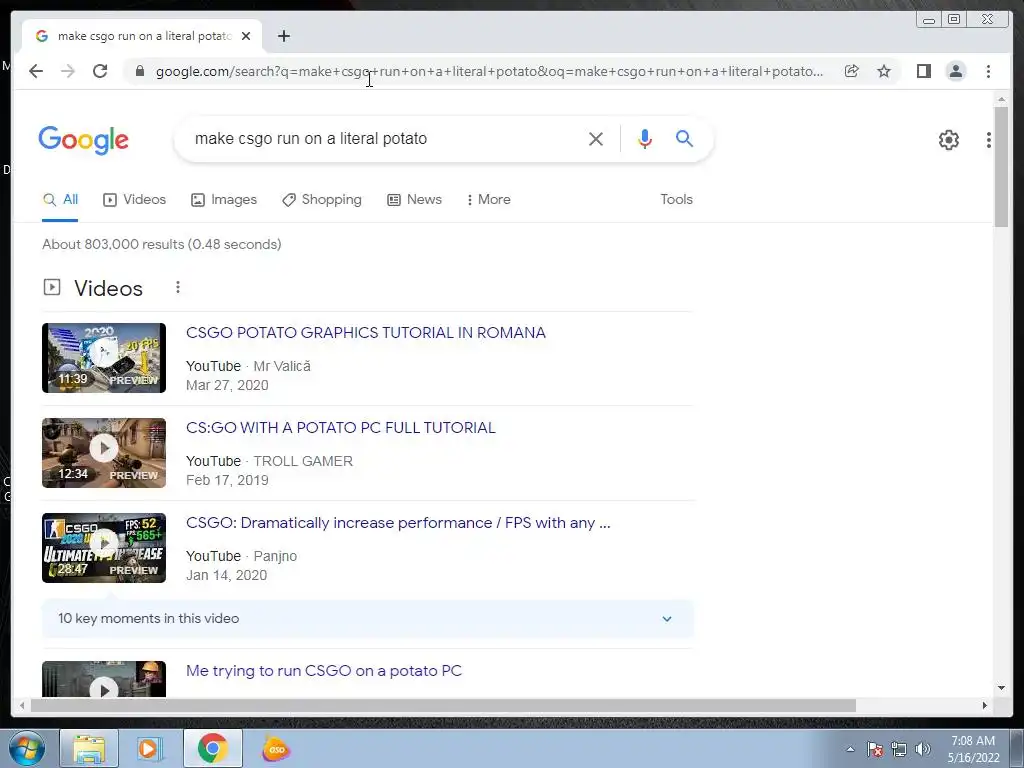1024x768 pixels.
Task: Bookmark this page with the star
Action: pyautogui.click(x=884, y=71)
